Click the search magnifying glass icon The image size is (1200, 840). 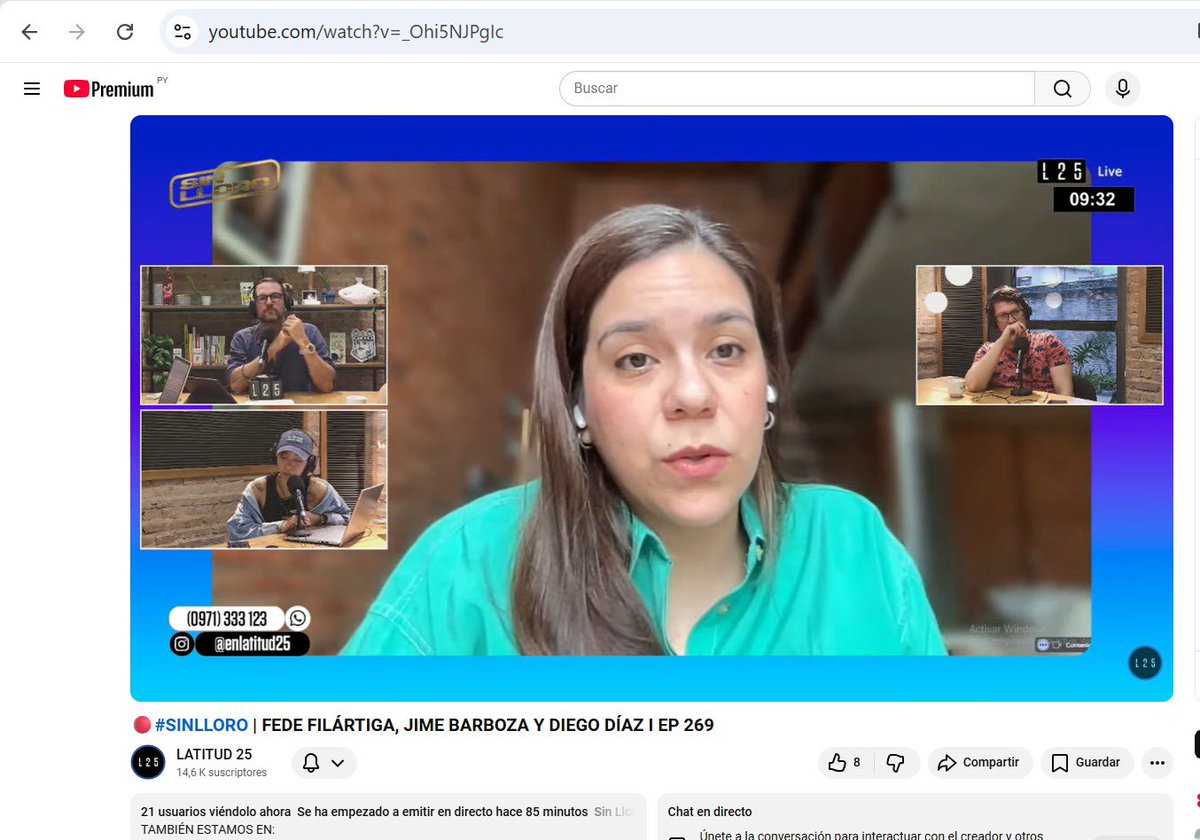click(1062, 88)
